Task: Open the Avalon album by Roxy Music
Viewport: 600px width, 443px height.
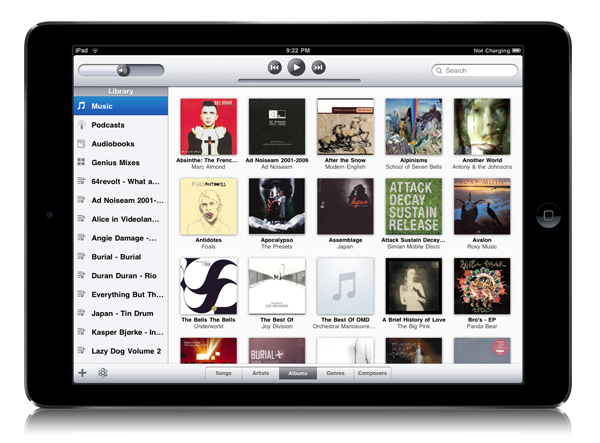Action: pos(482,206)
